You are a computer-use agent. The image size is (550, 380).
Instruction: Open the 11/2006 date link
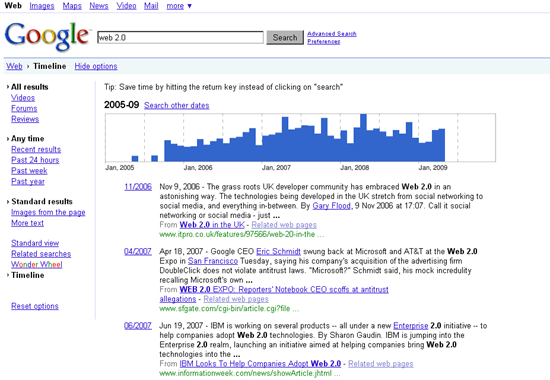[x=138, y=187]
